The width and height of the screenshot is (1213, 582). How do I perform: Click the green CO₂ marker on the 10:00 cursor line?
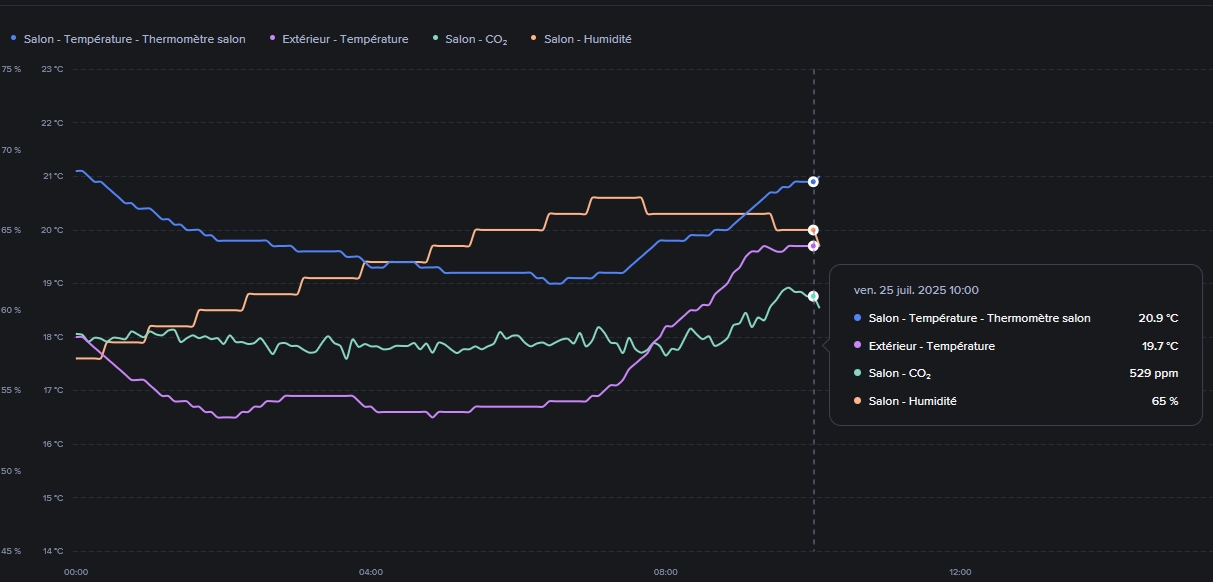(x=813, y=296)
